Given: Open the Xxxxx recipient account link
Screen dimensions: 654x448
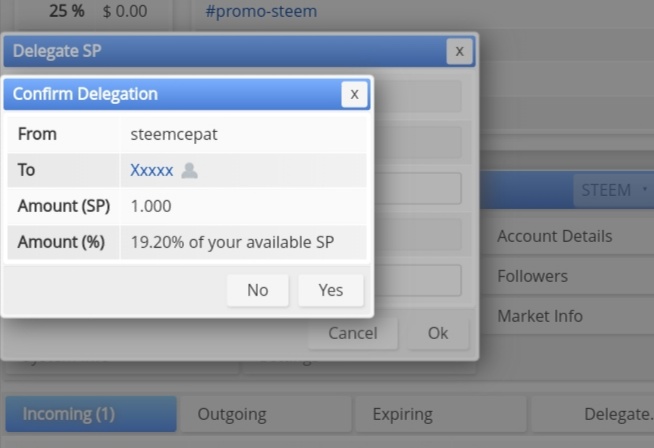Looking at the screenshot, I should (151, 170).
